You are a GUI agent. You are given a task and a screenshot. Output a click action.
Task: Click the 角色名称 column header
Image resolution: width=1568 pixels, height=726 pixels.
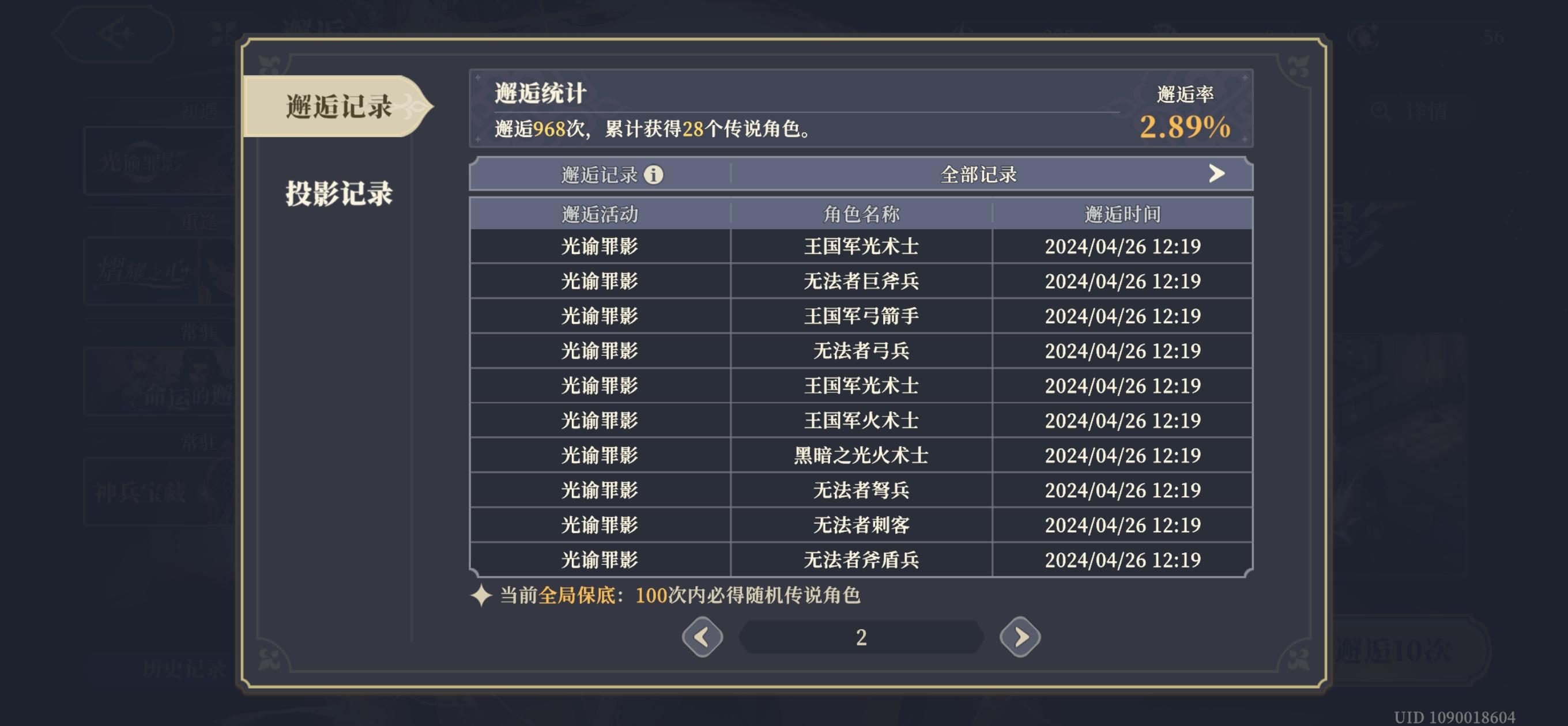click(861, 214)
